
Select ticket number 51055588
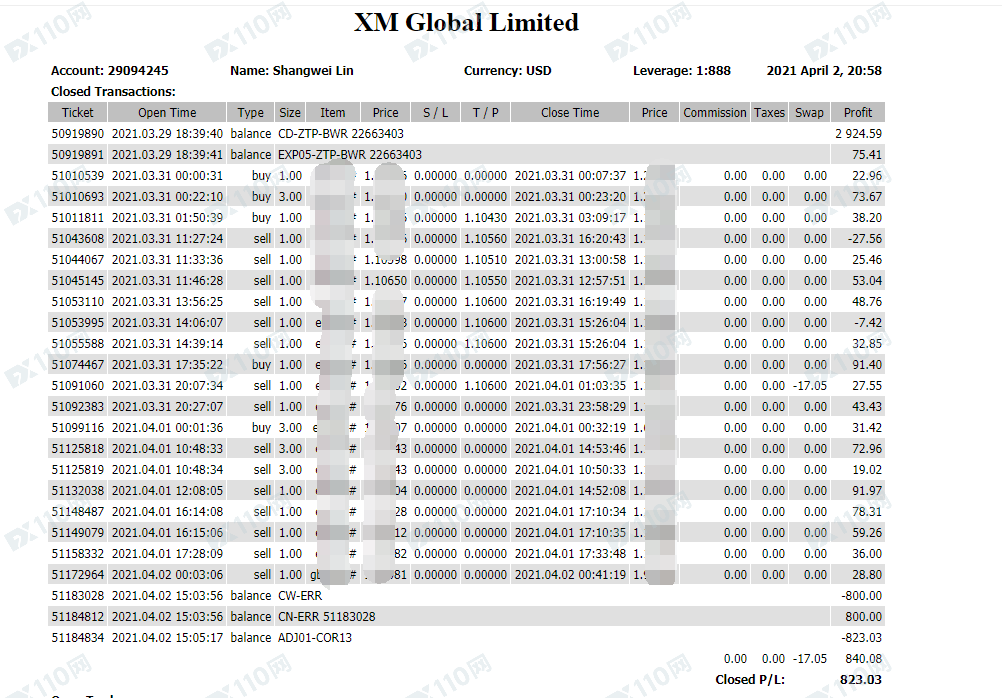click(77, 344)
